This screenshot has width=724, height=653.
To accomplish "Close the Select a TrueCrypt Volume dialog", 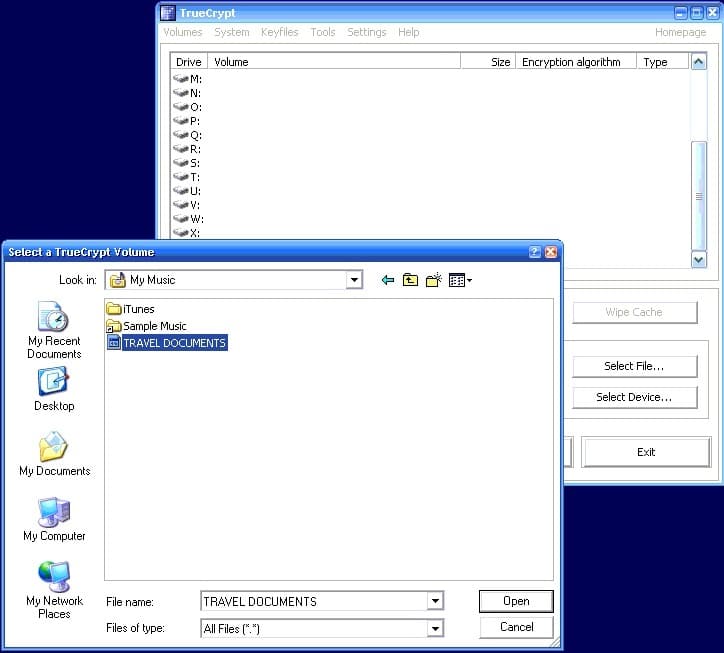I will [x=551, y=252].
